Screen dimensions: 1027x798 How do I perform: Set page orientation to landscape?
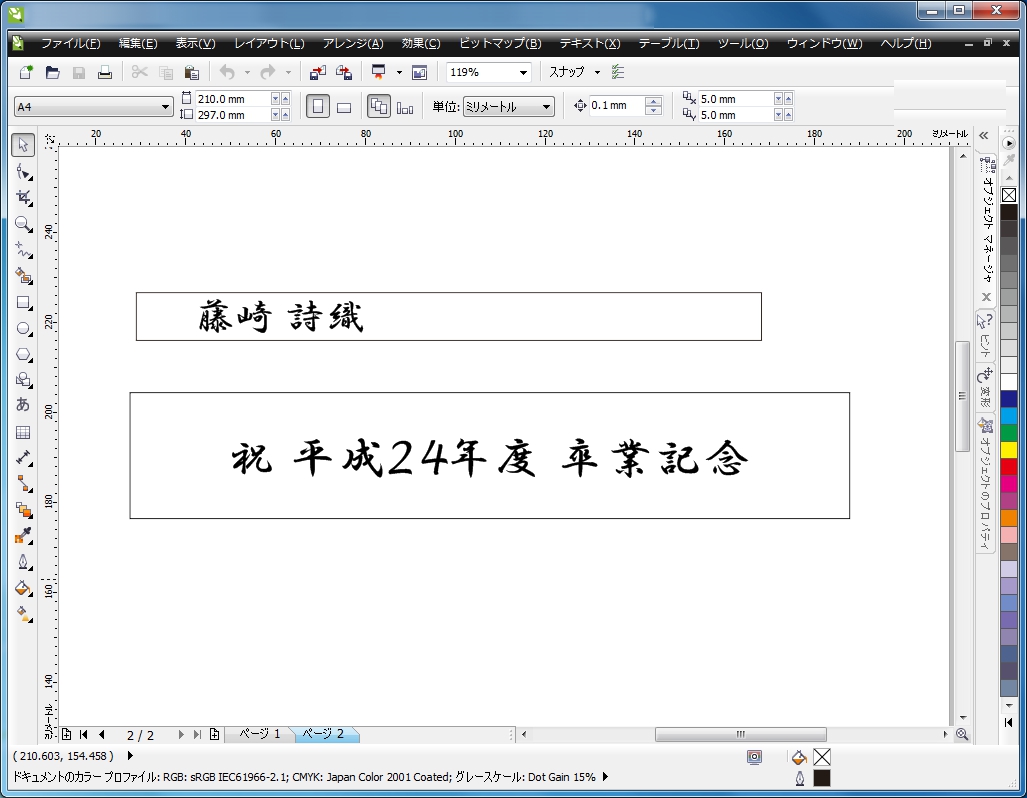(344, 107)
